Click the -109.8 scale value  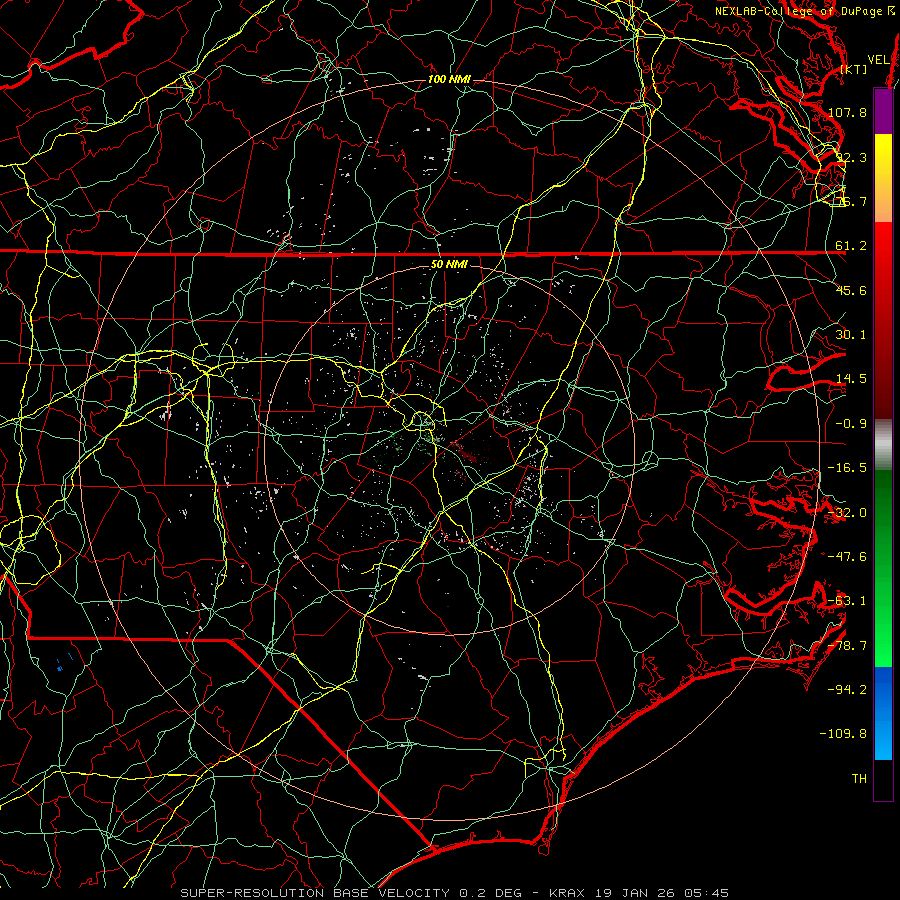click(x=843, y=734)
